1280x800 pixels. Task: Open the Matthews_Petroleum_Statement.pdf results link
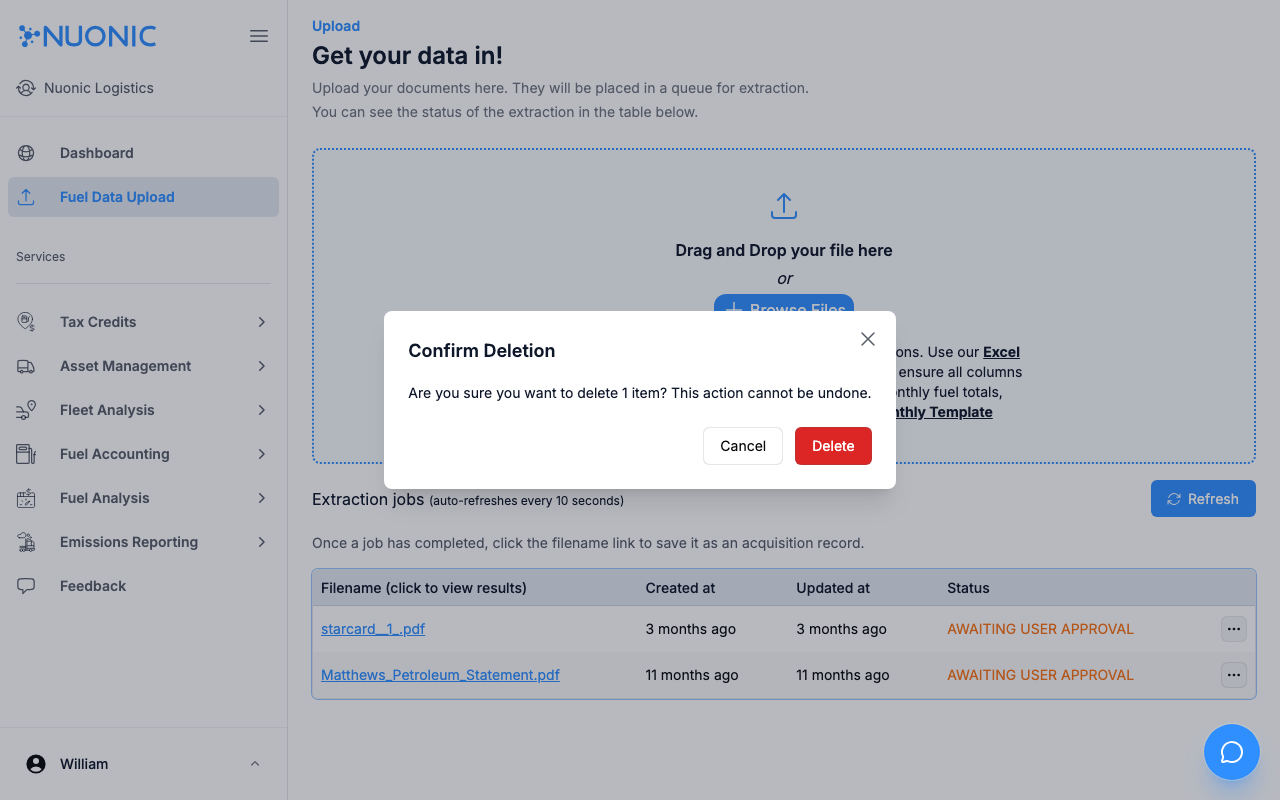(x=440, y=675)
